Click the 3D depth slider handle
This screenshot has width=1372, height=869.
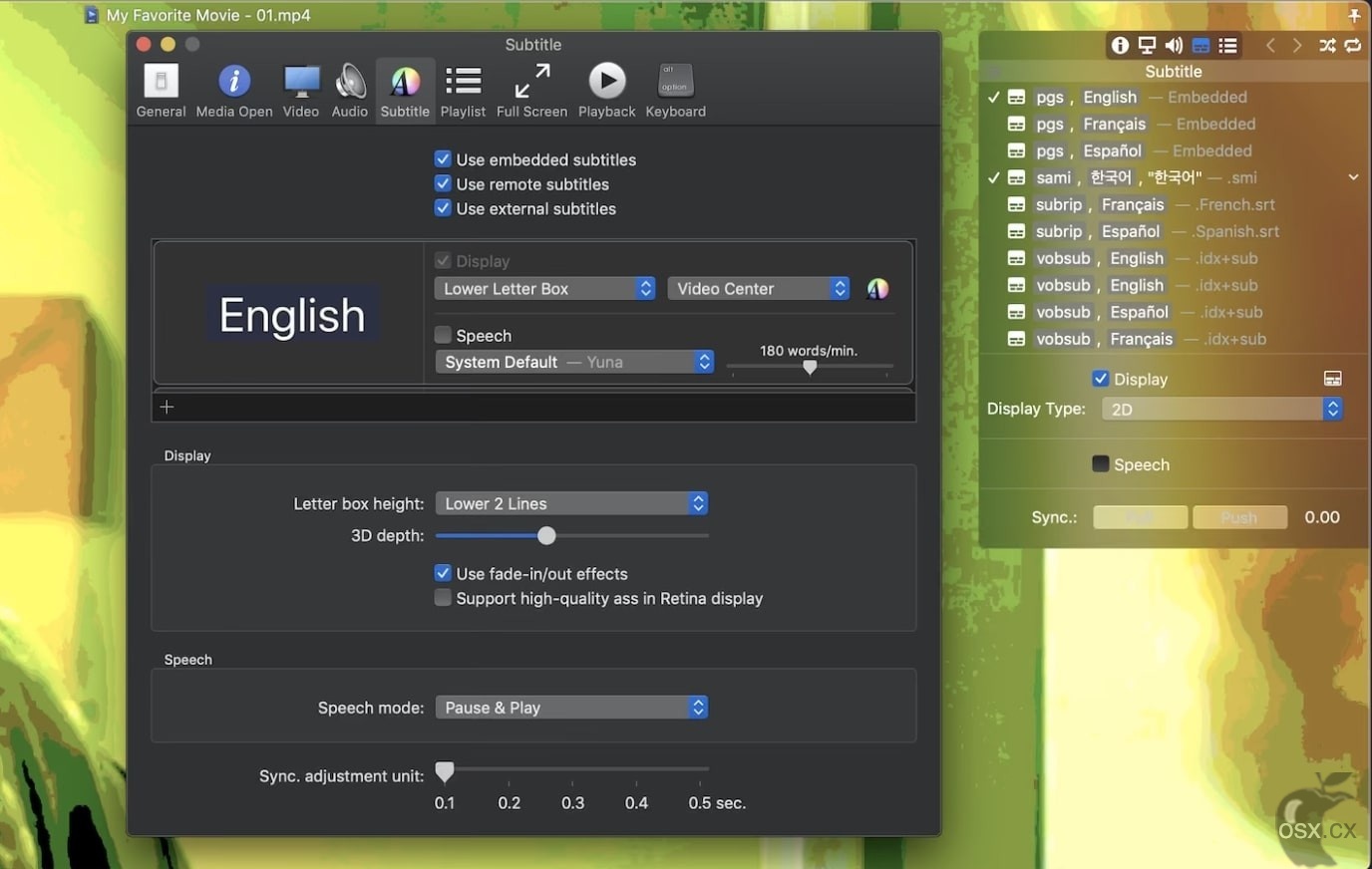[546, 536]
